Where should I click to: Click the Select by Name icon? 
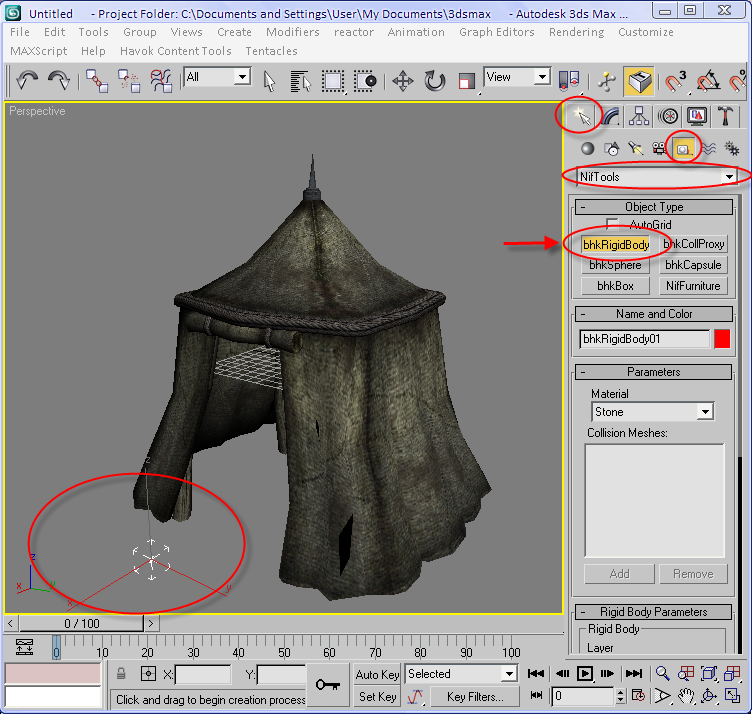point(300,80)
